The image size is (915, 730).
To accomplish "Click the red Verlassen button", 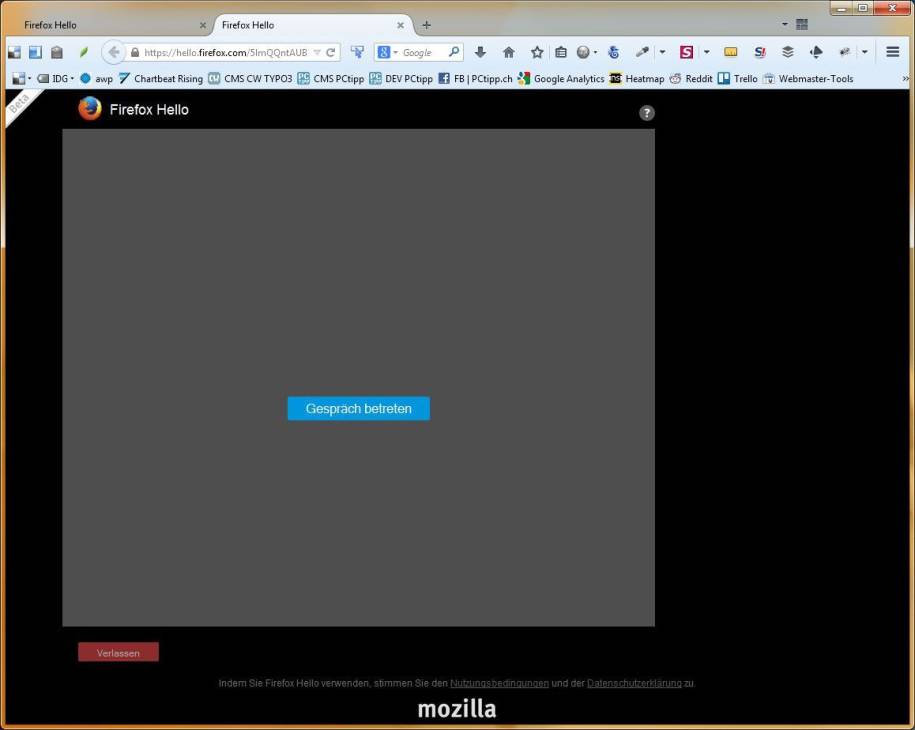I will click(118, 652).
